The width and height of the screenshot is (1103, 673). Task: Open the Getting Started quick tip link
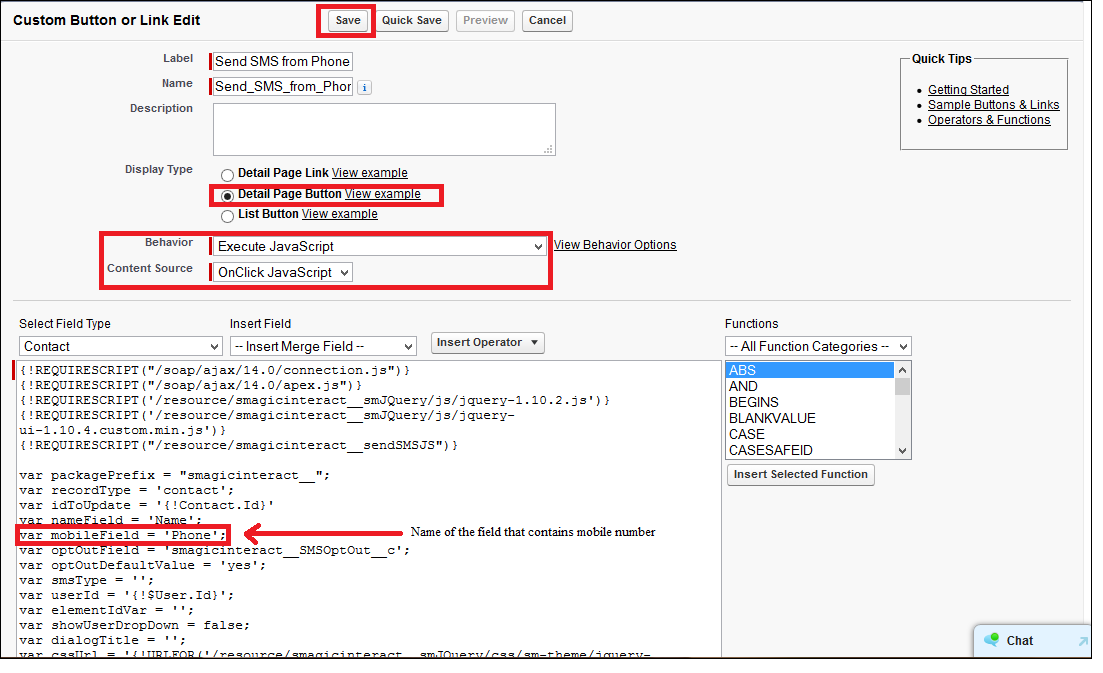pyautogui.click(x=968, y=89)
